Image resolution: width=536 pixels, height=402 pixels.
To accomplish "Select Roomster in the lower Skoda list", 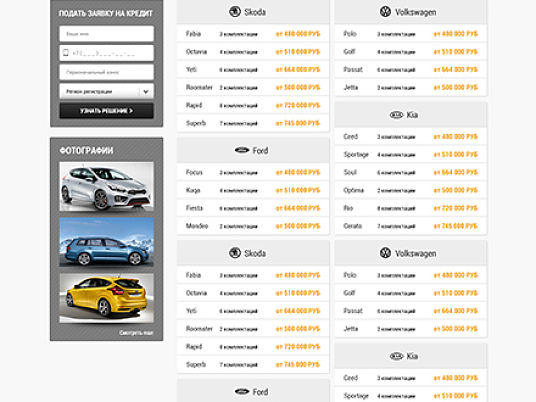I will point(199,329).
